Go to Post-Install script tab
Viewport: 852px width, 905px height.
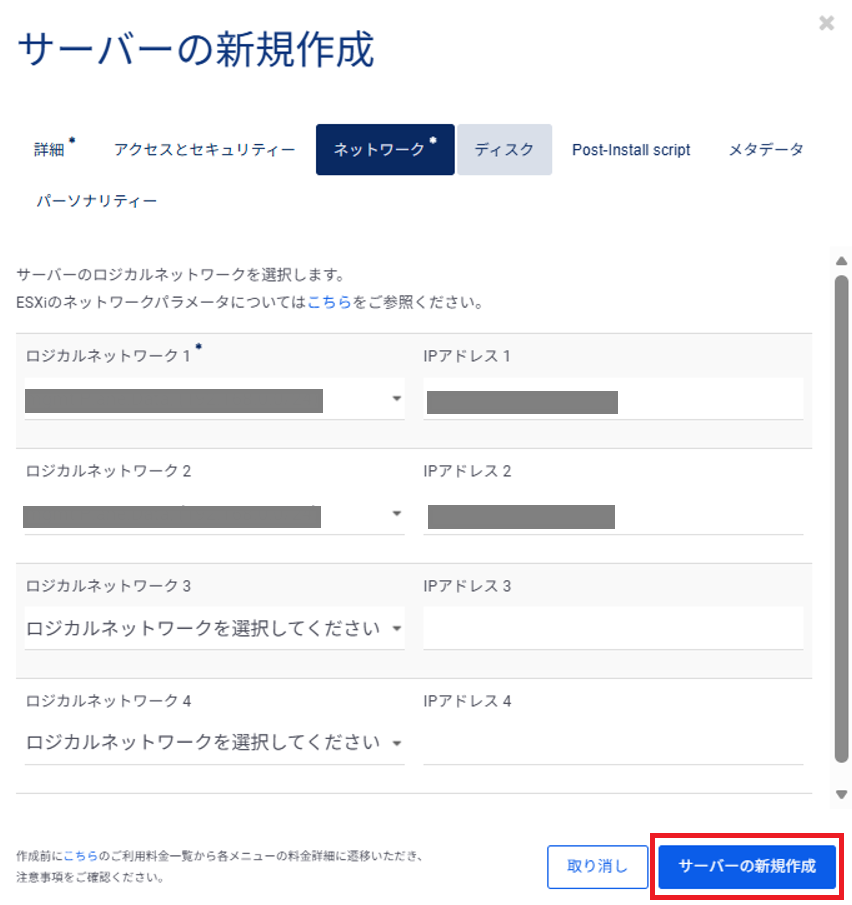pyautogui.click(x=631, y=150)
